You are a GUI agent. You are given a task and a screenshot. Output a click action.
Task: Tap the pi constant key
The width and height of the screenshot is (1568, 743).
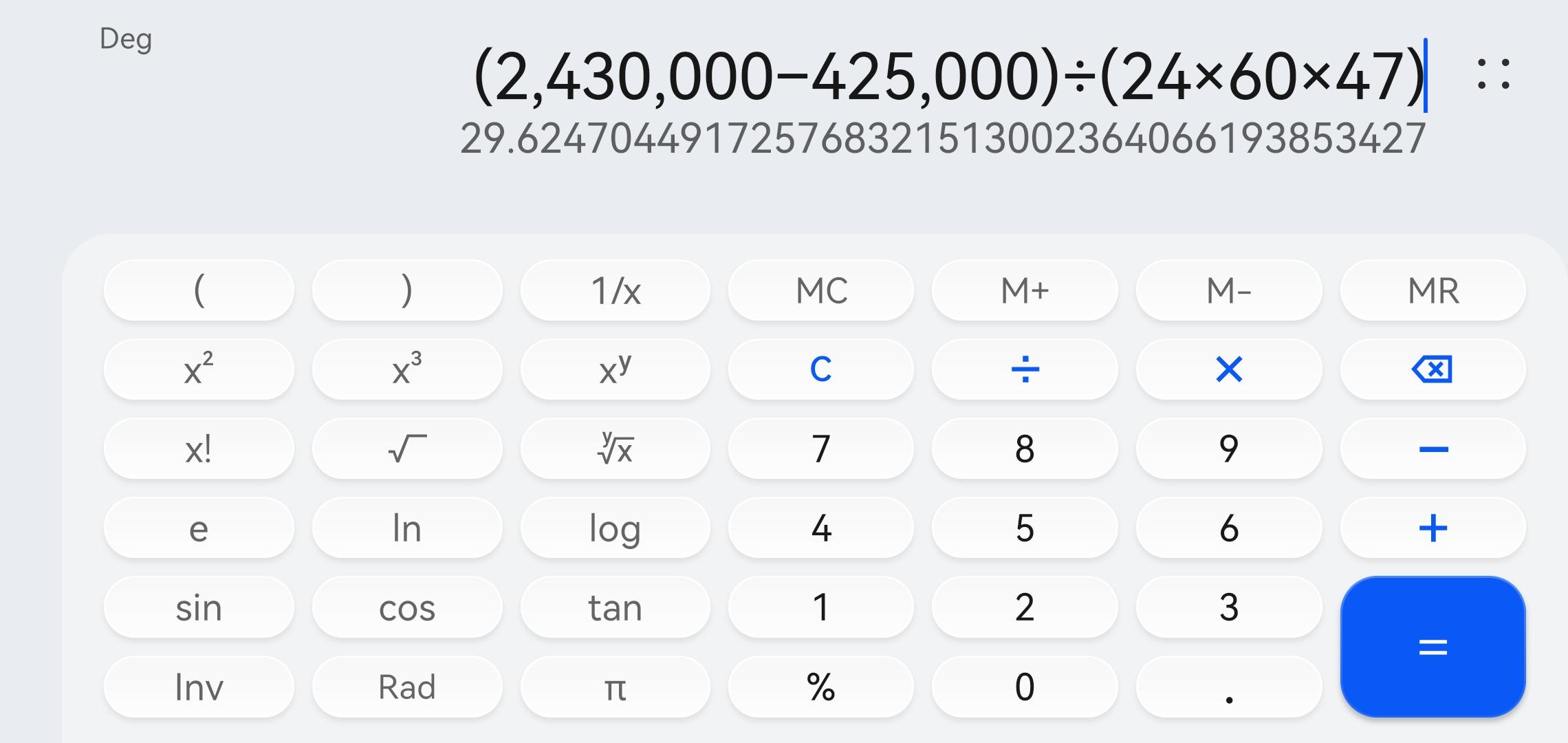click(x=615, y=687)
